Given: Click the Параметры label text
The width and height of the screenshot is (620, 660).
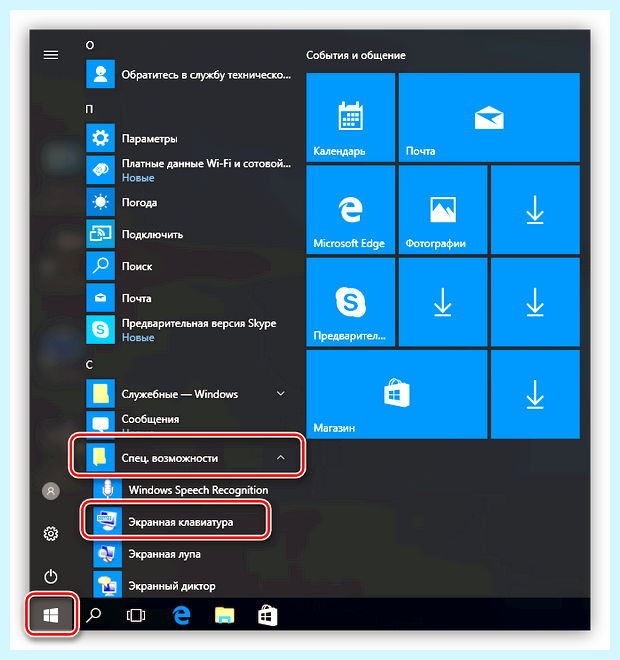Looking at the screenshot, I should pos(149,139).
